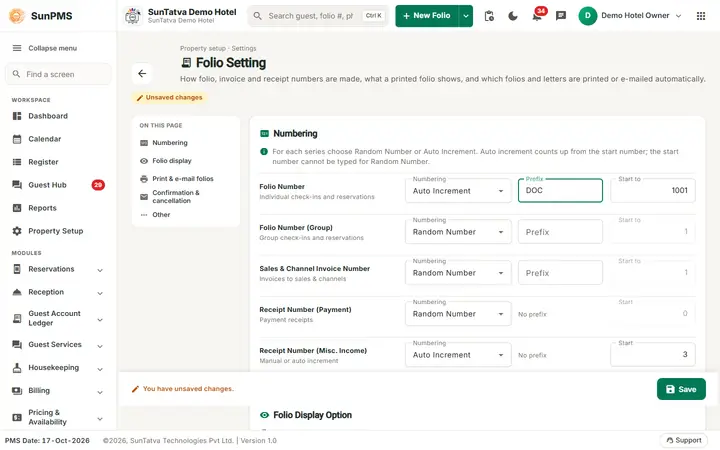
Task: Click the Reports sidebar icon
Action: click(x=17, y=208)
